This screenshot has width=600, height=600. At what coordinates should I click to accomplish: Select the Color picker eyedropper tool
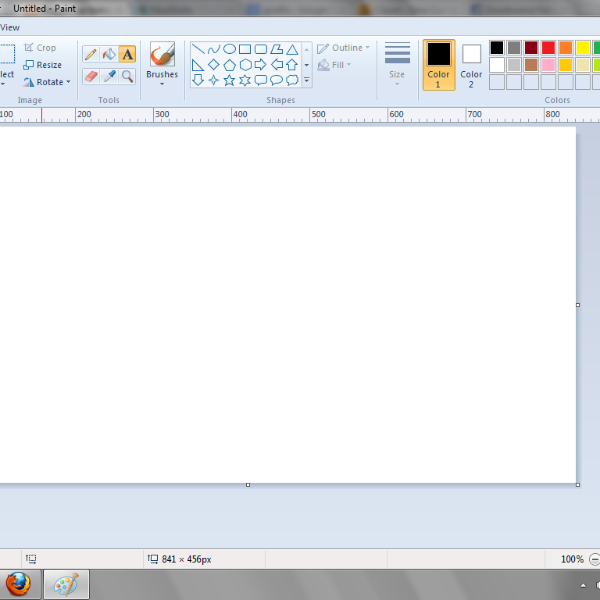click(x=109, y=76)
